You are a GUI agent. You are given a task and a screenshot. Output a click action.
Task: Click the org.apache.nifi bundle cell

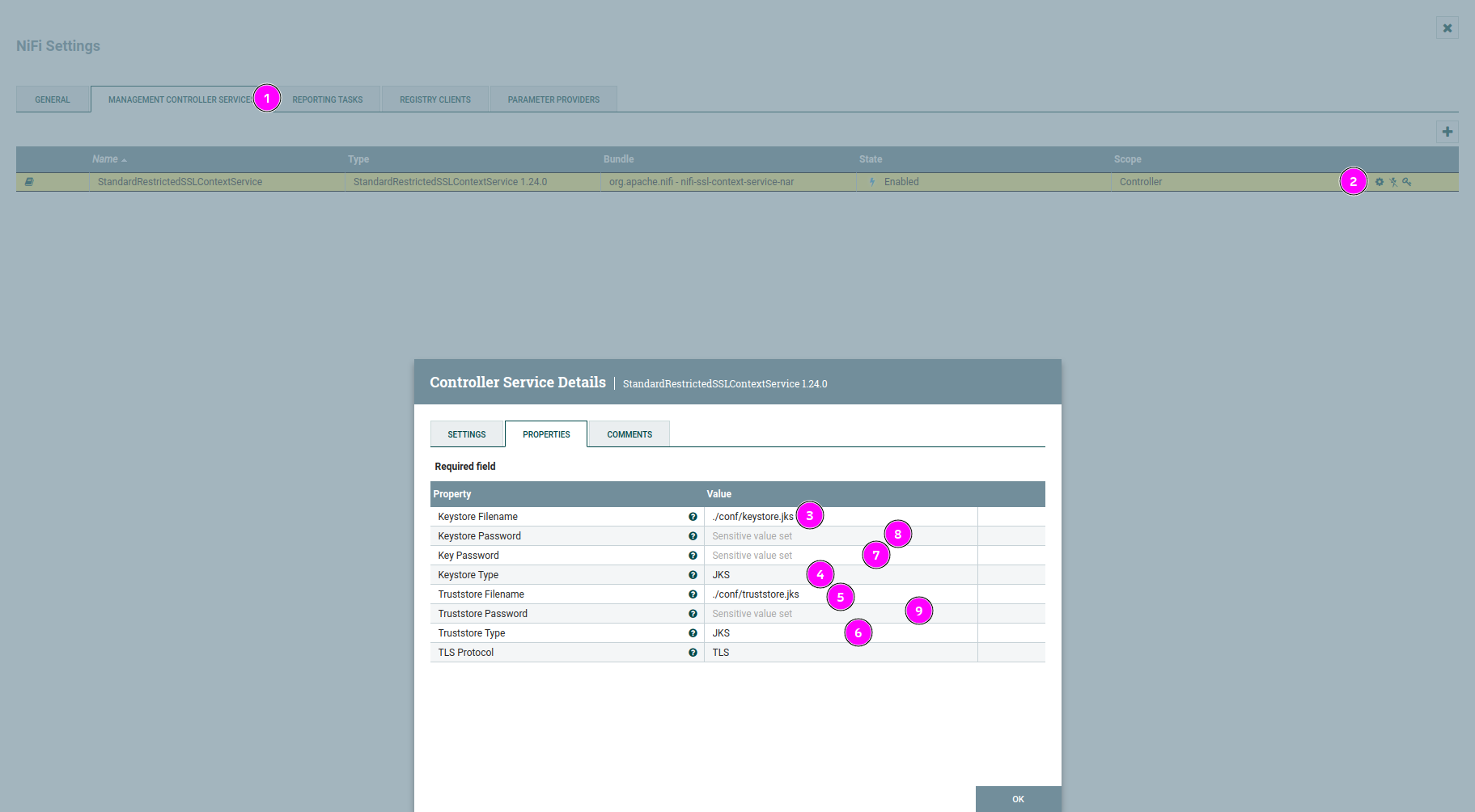pyautogui.click(x=728, y=182)
